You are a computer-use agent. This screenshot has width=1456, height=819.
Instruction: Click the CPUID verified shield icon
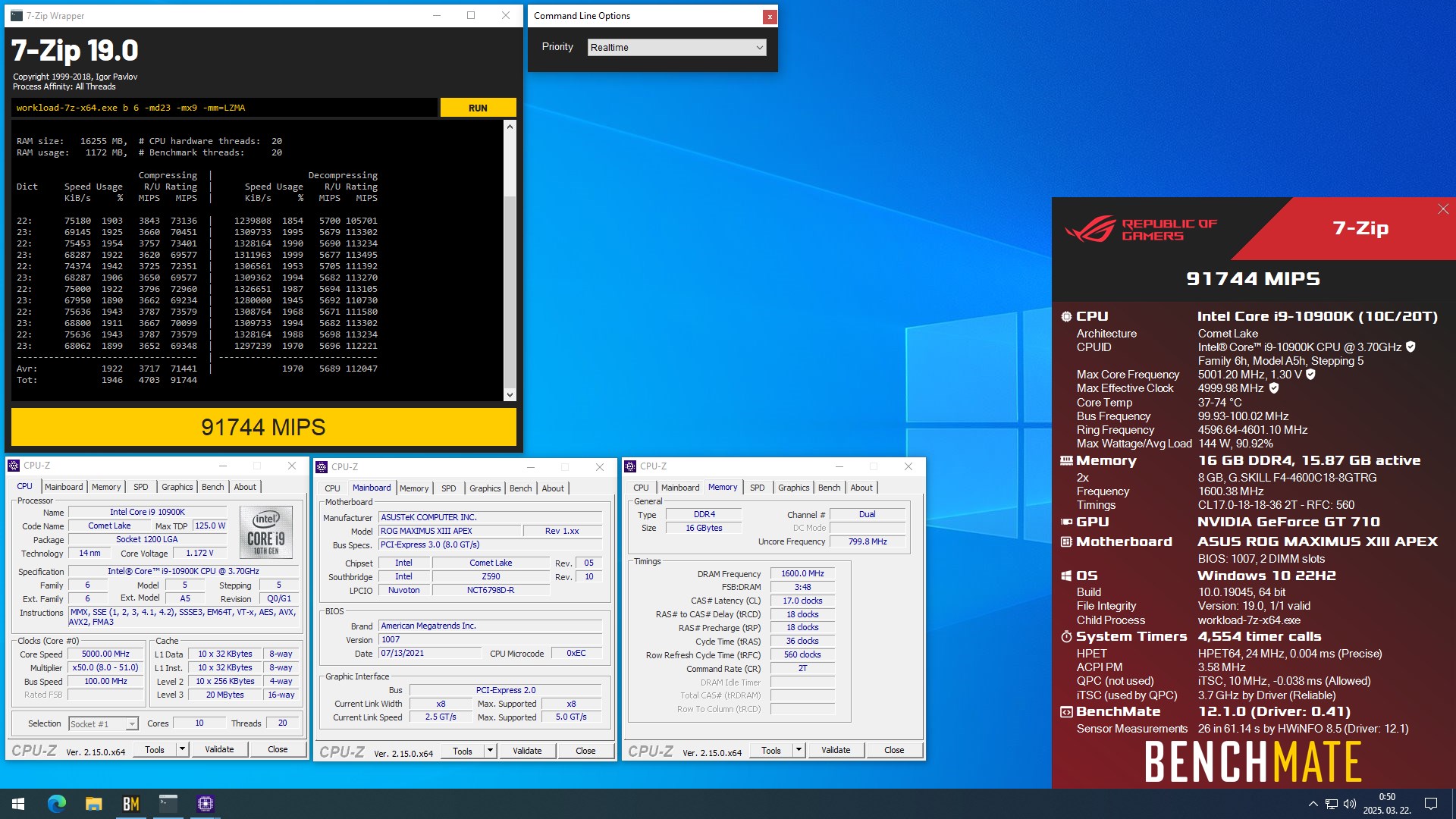(x=1410, y=347)
